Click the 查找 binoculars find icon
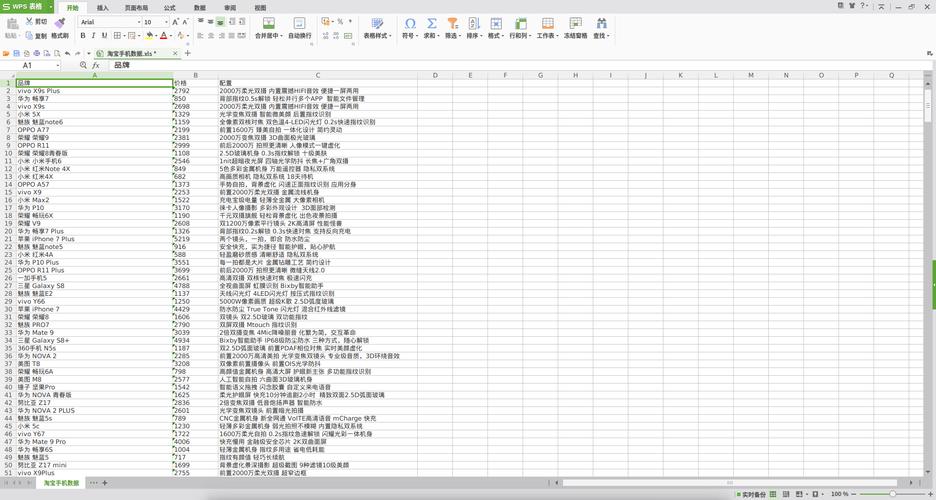Viewport: 936px width, 500px height. point(601,23)
